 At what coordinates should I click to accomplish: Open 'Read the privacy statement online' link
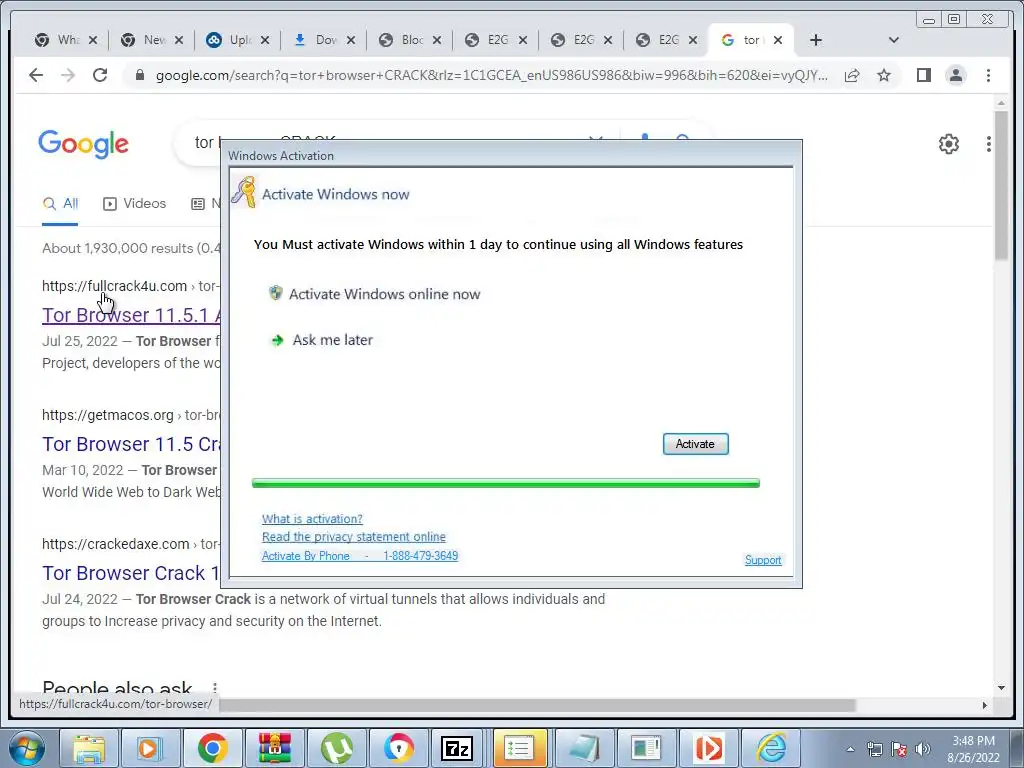coord(353,537)
